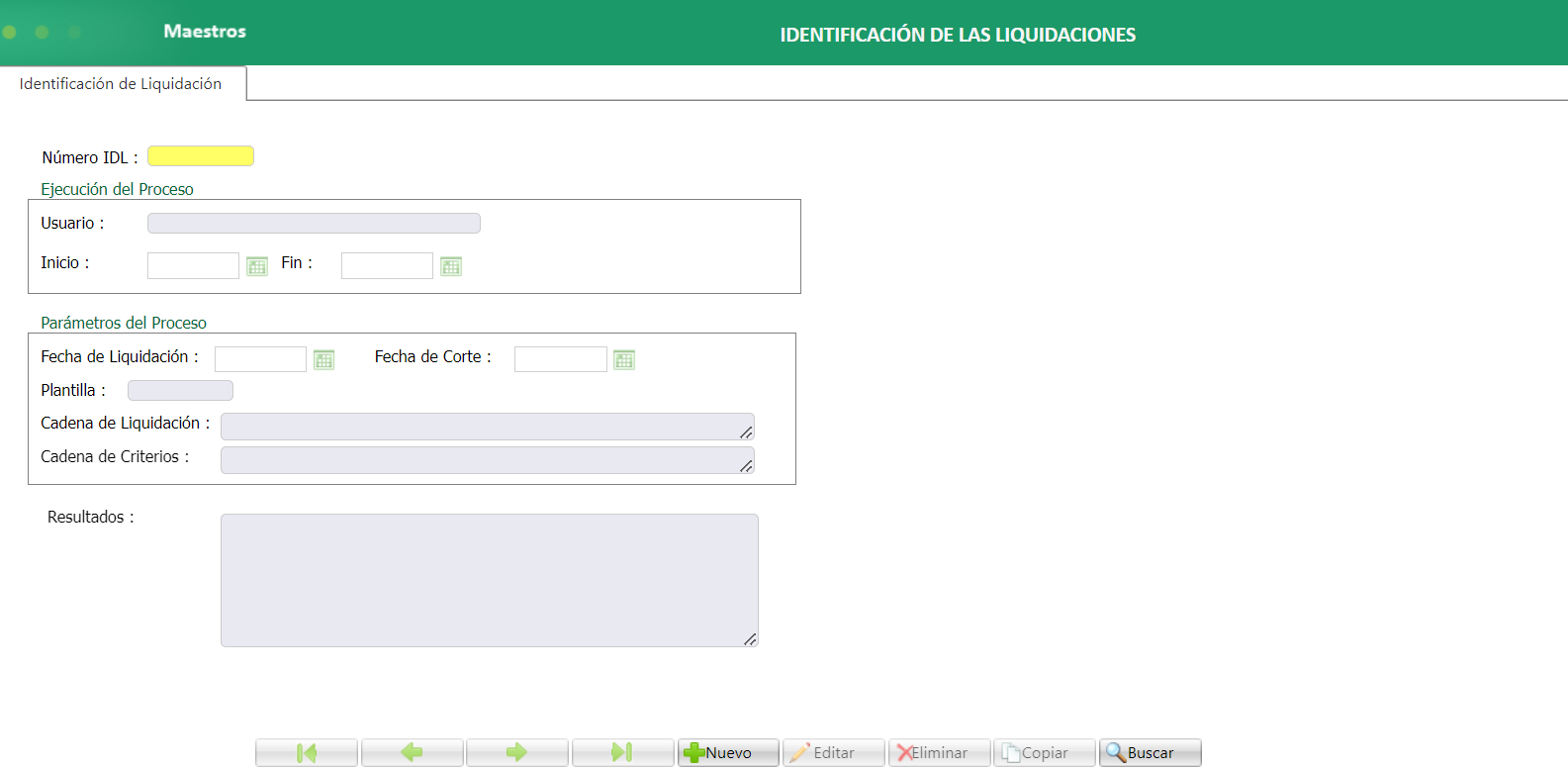Screen dimensions: 1568x769
Task: Open the Fecha de Corte calendar picker
Action: [624, 359]
